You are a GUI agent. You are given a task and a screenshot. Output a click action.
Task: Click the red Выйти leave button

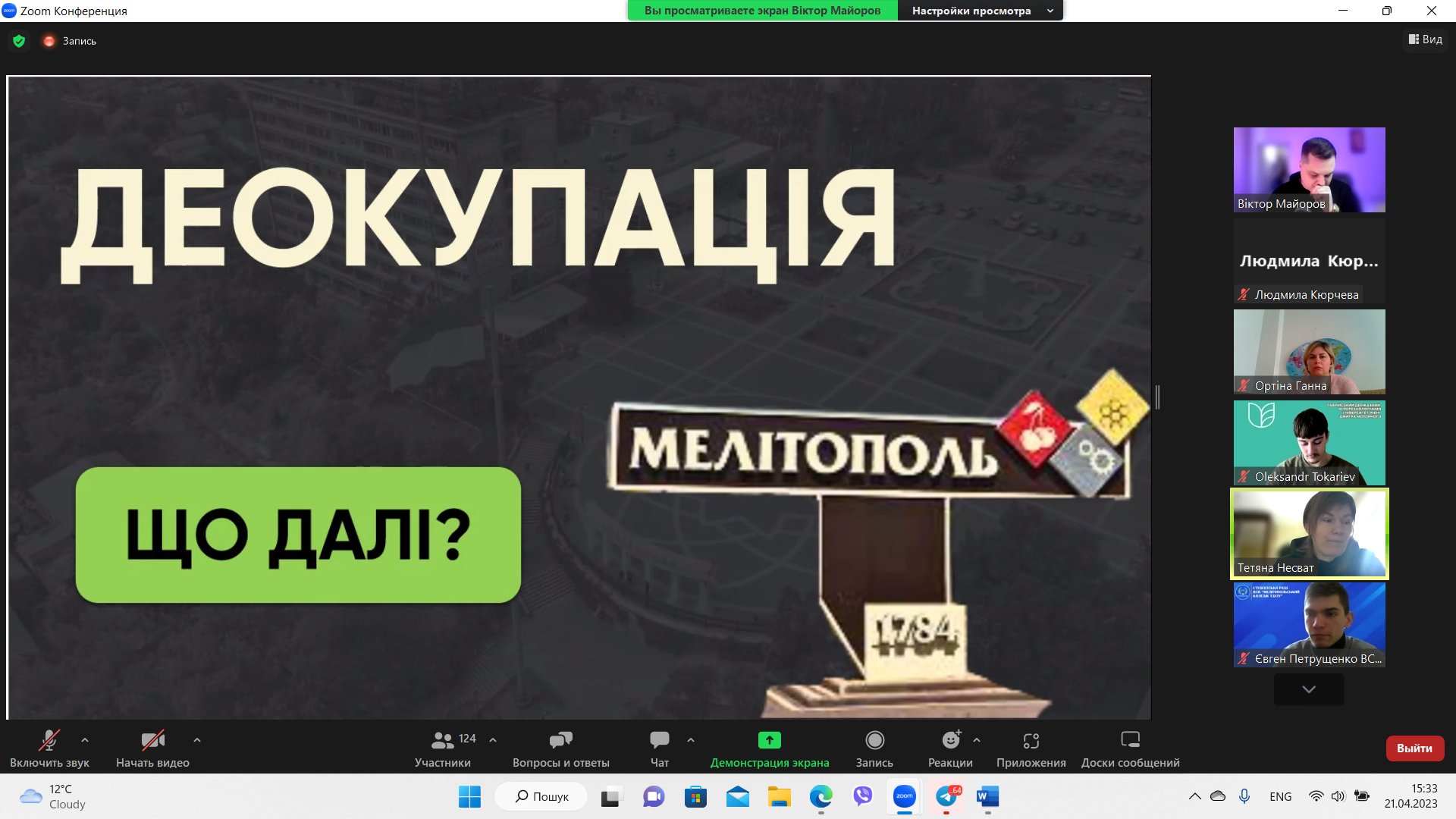tap(1414, 748)
